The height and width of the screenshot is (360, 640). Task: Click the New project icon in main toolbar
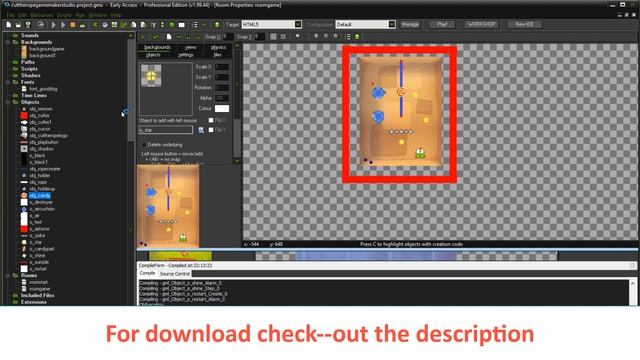(x=9, y=24)
